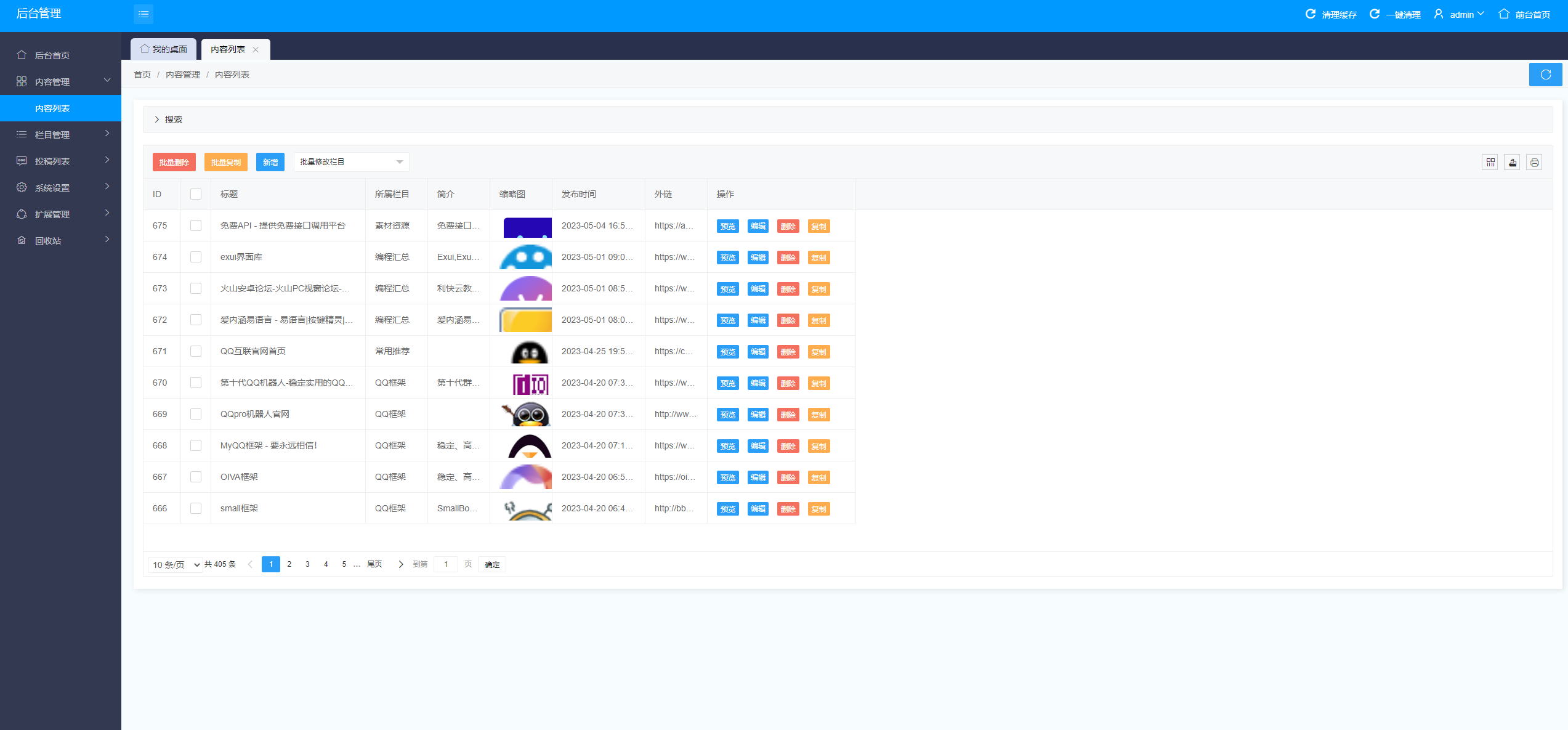This screenshot has height=730, width=1568.
Task: Click the QQ penguin thumbnail in row 671
Action: pos(530,352)
